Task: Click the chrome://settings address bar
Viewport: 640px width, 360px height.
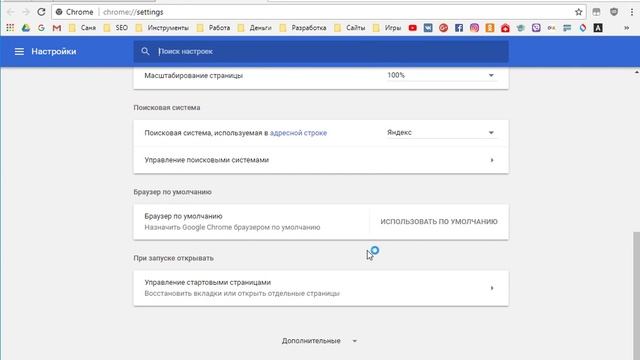Action: (x=318, y=12)
